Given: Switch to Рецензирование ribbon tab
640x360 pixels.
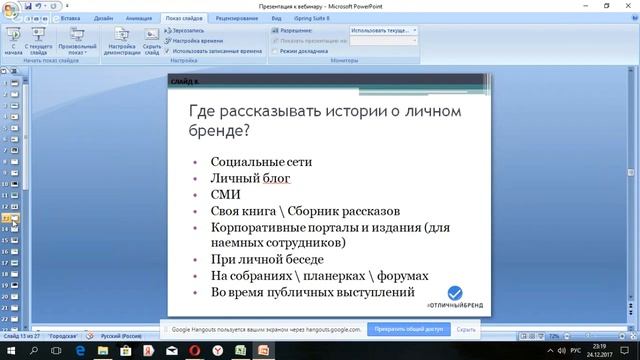Looking at the screenshot, I should click(237, 18).
